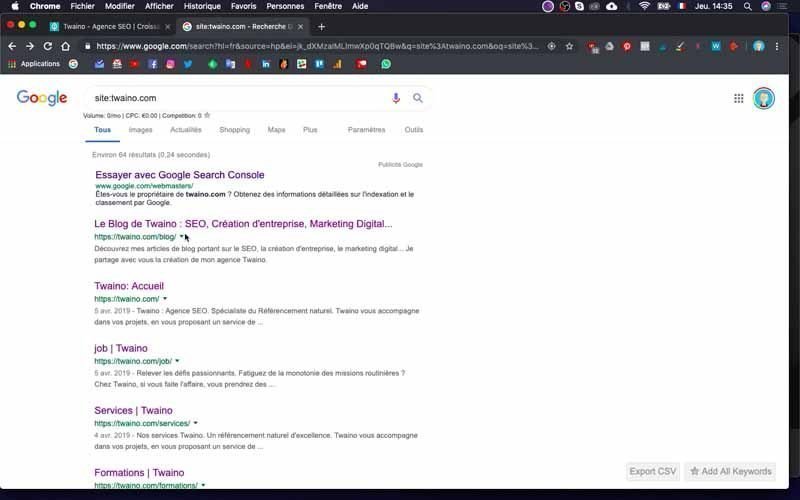Click the blue W extension icon

[x=716, y=46]
